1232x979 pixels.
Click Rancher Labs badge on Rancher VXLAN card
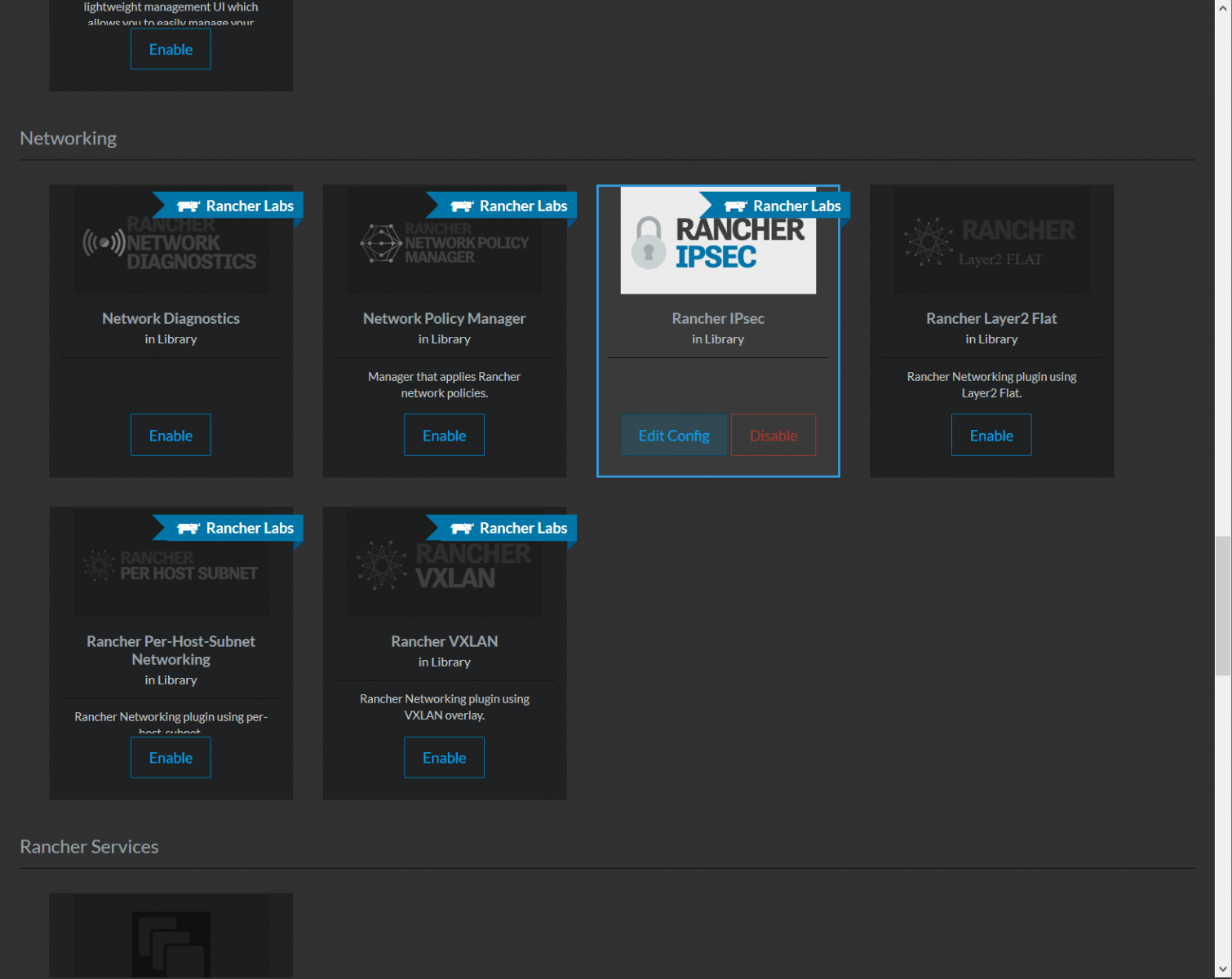[502, 528]
